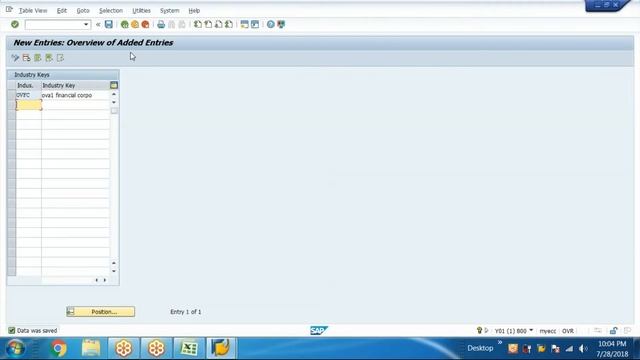The width and height of the screenshot is (640, 360).
Task: Click the Select Block icon in the application toolbar
Action: 49,58
